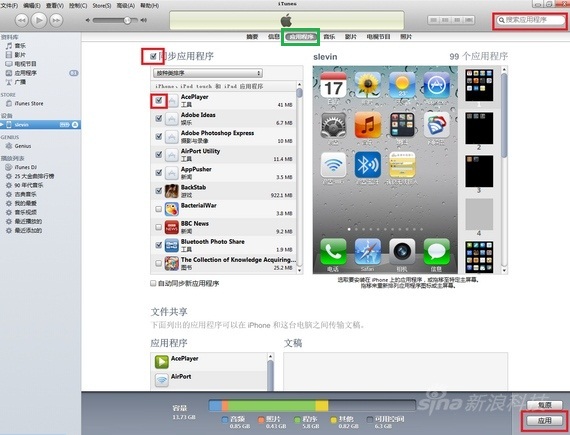Select 应用程序 in the library sidebar
This screenshot has height=435, width=570.
click(25, 73)
